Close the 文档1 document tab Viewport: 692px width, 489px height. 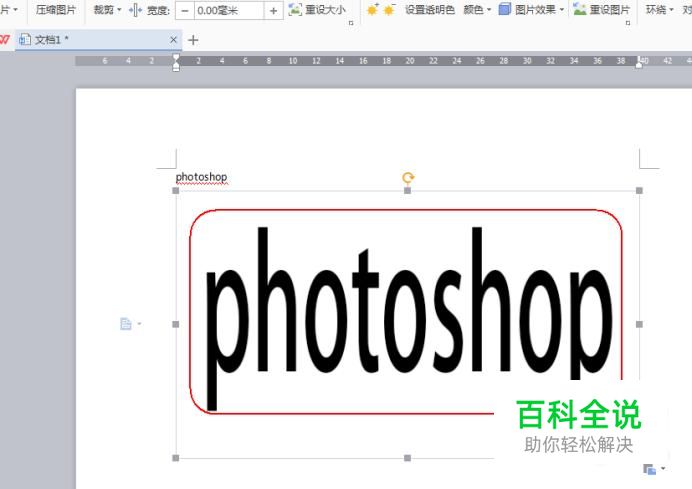tap(173, 40)
